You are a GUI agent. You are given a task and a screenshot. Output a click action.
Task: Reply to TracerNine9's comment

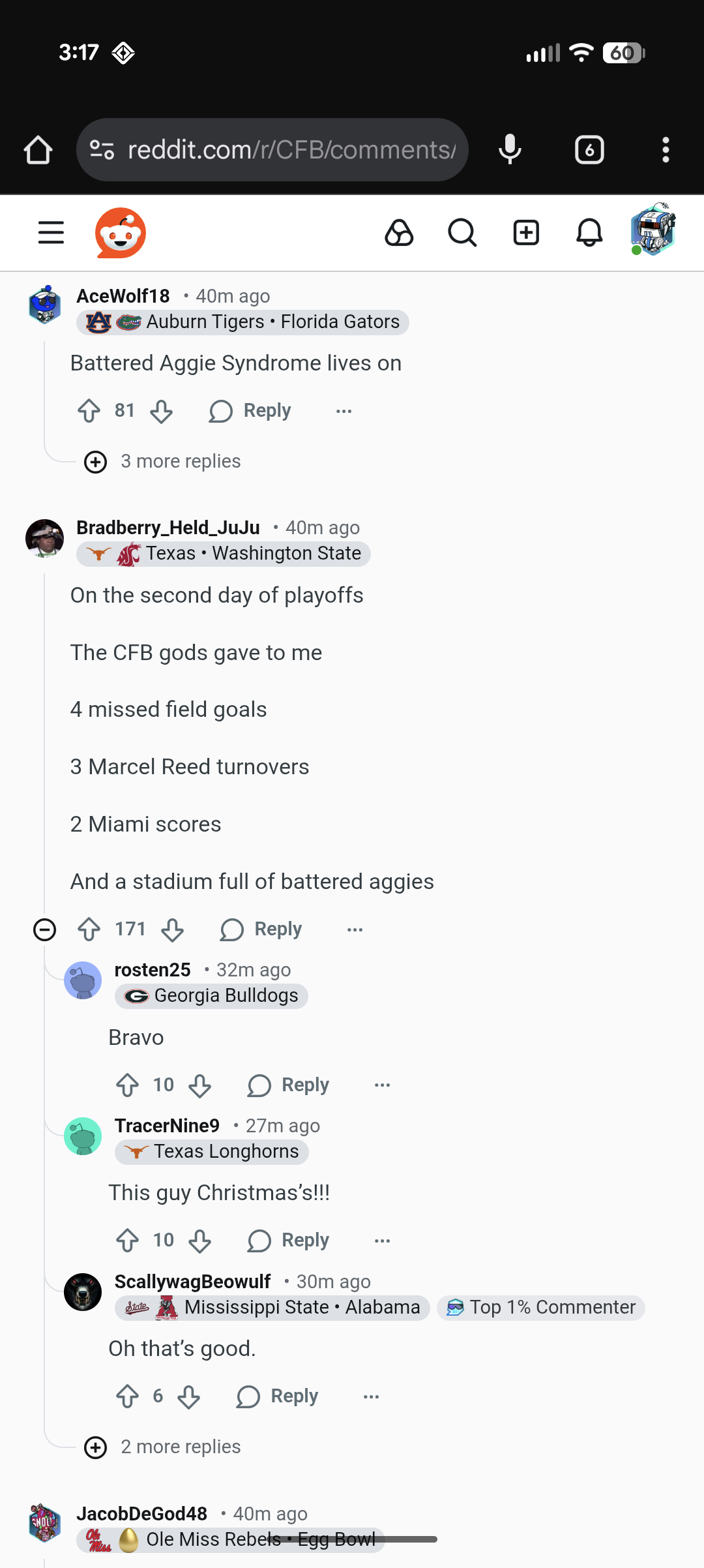pyautogui.click(x=289, y=1241)
